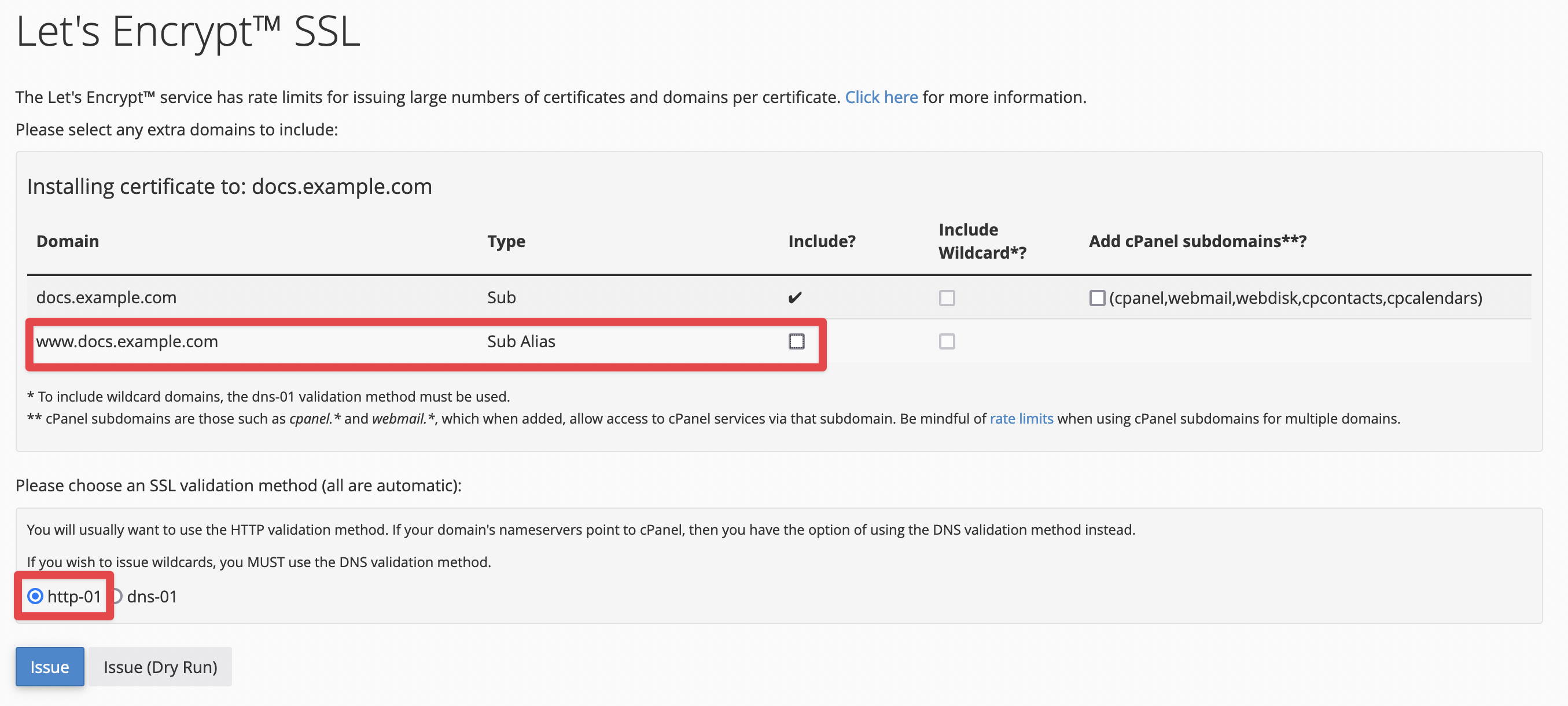Click the Let's Encrypt SSL page heading

pos(188,31)
